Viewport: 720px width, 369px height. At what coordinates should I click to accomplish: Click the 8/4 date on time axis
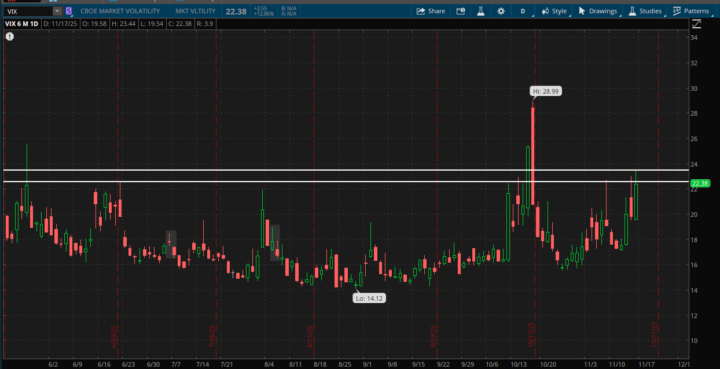(x=269, y=364)
